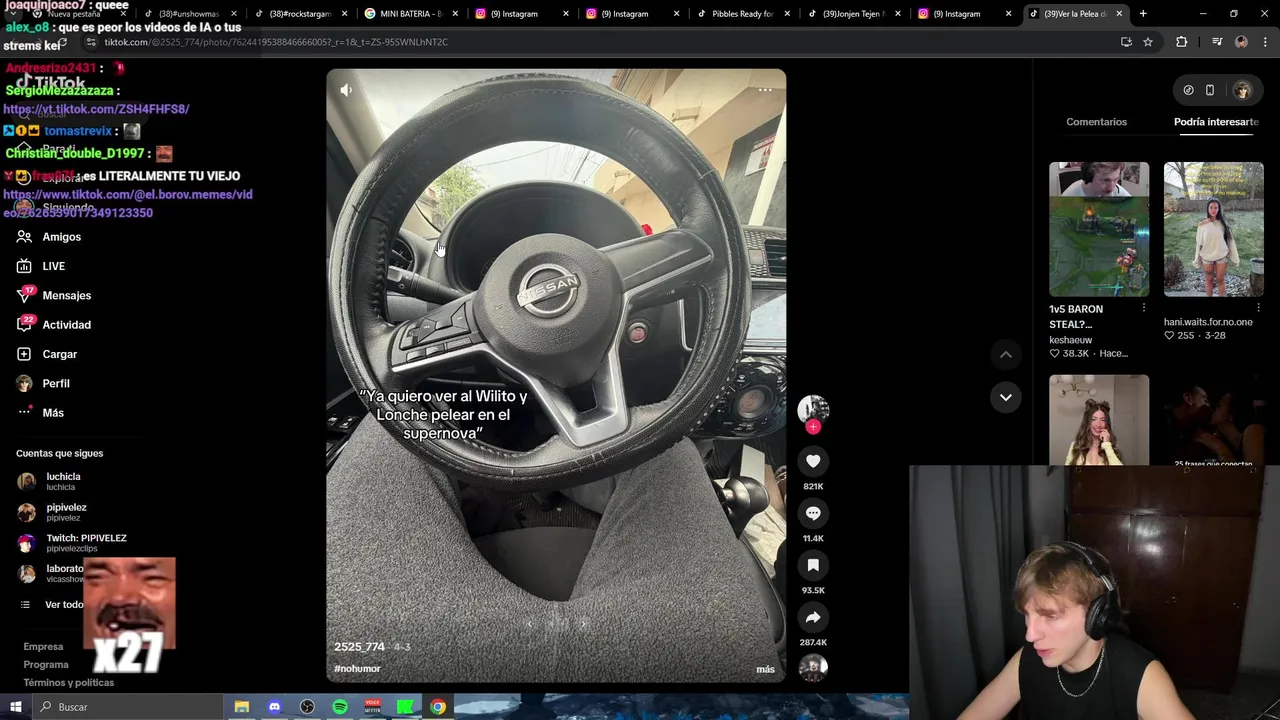This screenshot has width=1280, height=720.
Task: Open options for the hani.waits.for.no.one card
Action: pyautogui.click(x=1258, y=308)
